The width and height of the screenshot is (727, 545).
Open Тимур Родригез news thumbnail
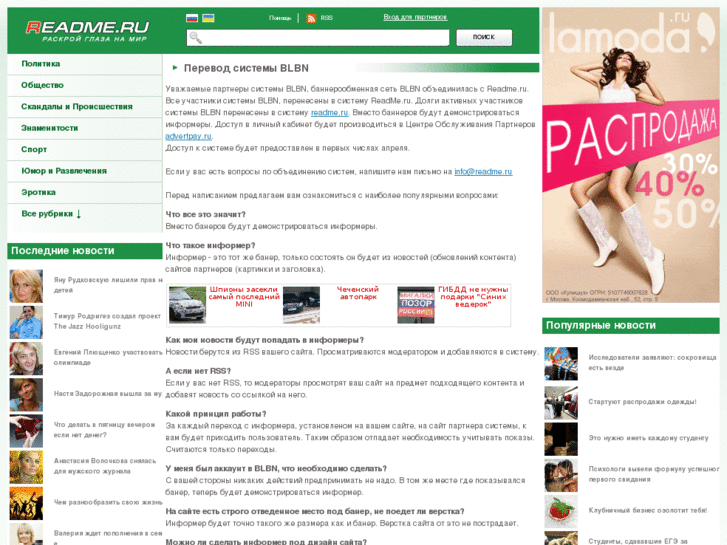(x=26, y=322)
